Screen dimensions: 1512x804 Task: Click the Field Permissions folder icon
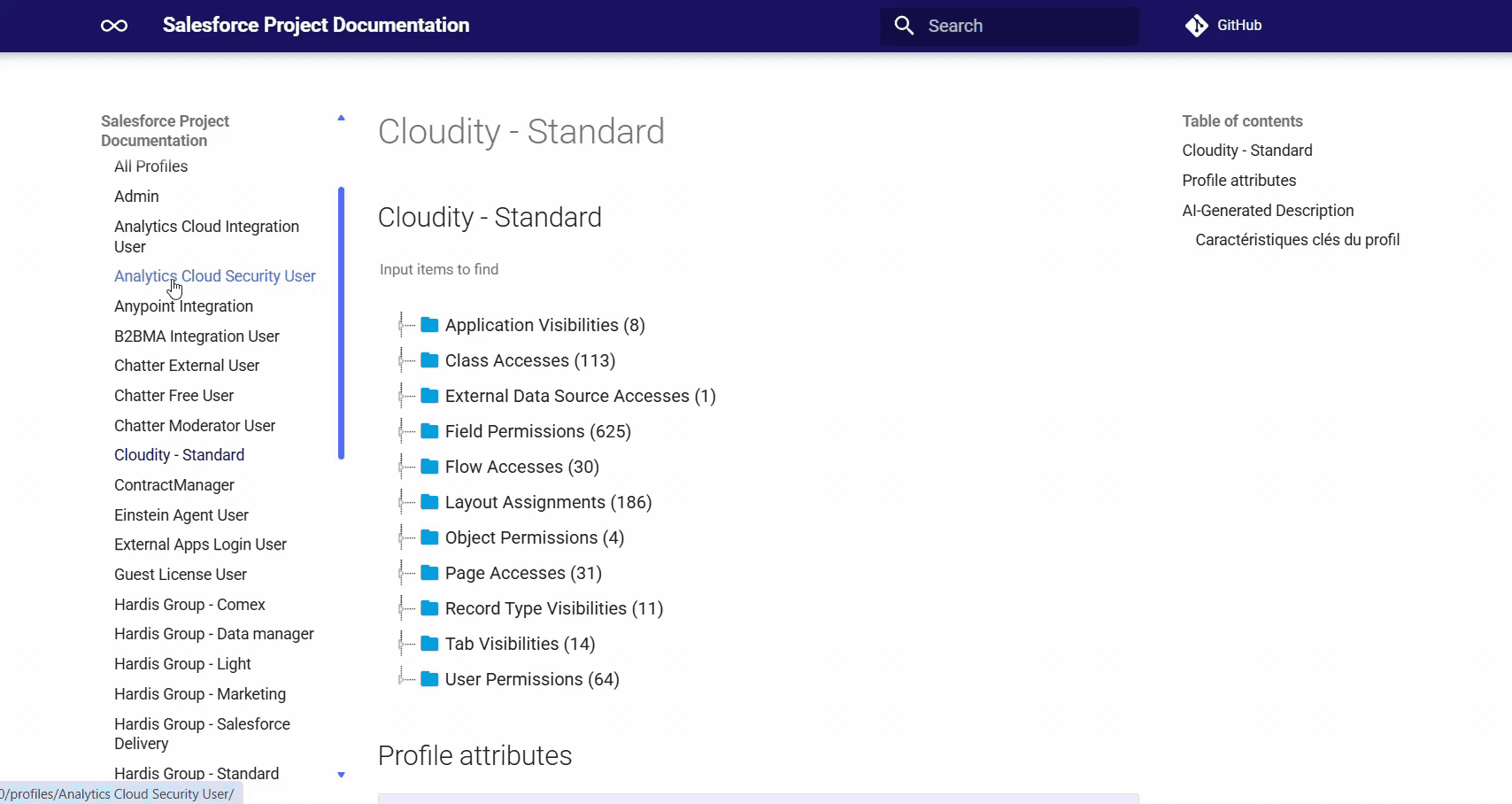[x=429, y=431]
